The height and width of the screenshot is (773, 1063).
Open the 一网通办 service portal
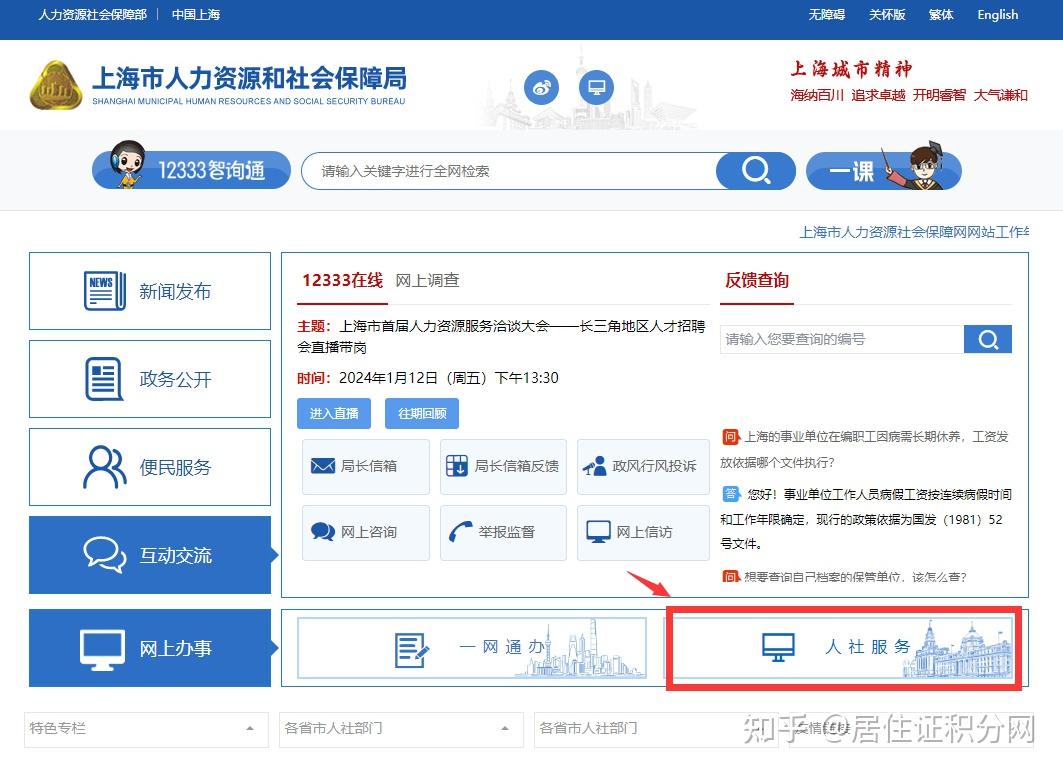click(473, 646)
